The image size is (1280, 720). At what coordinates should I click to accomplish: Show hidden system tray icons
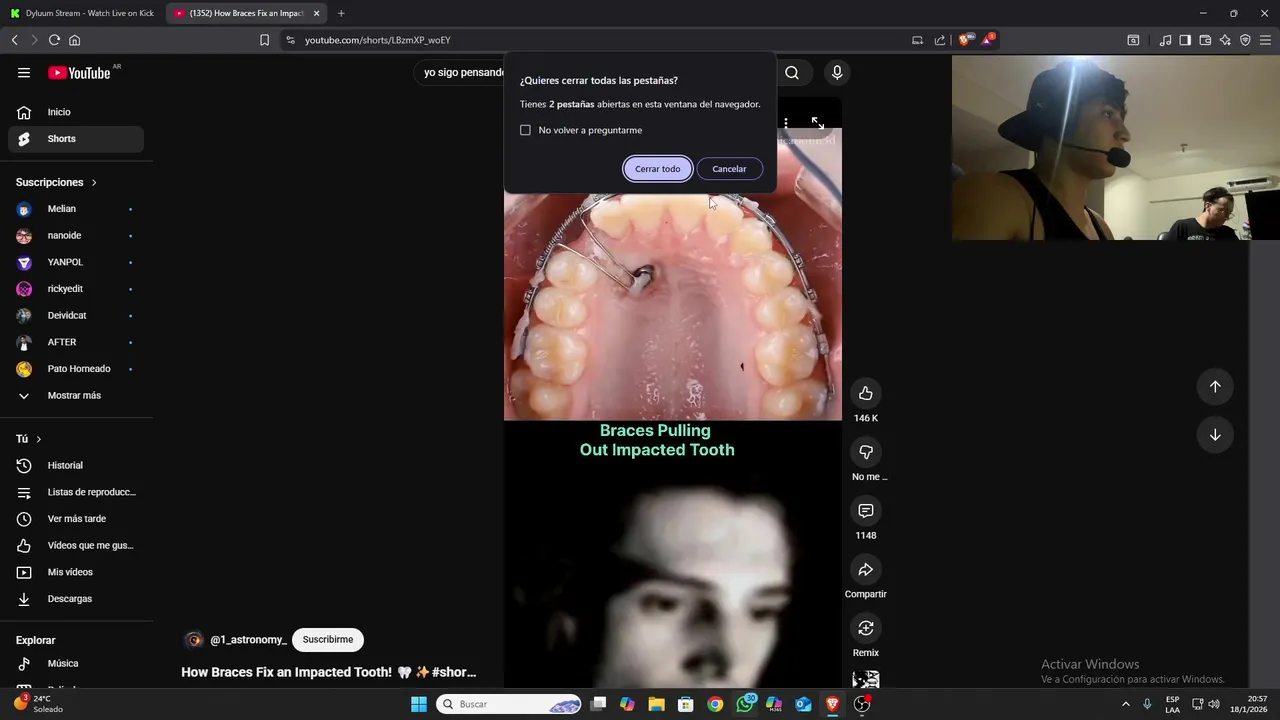tap(1126, 704)
